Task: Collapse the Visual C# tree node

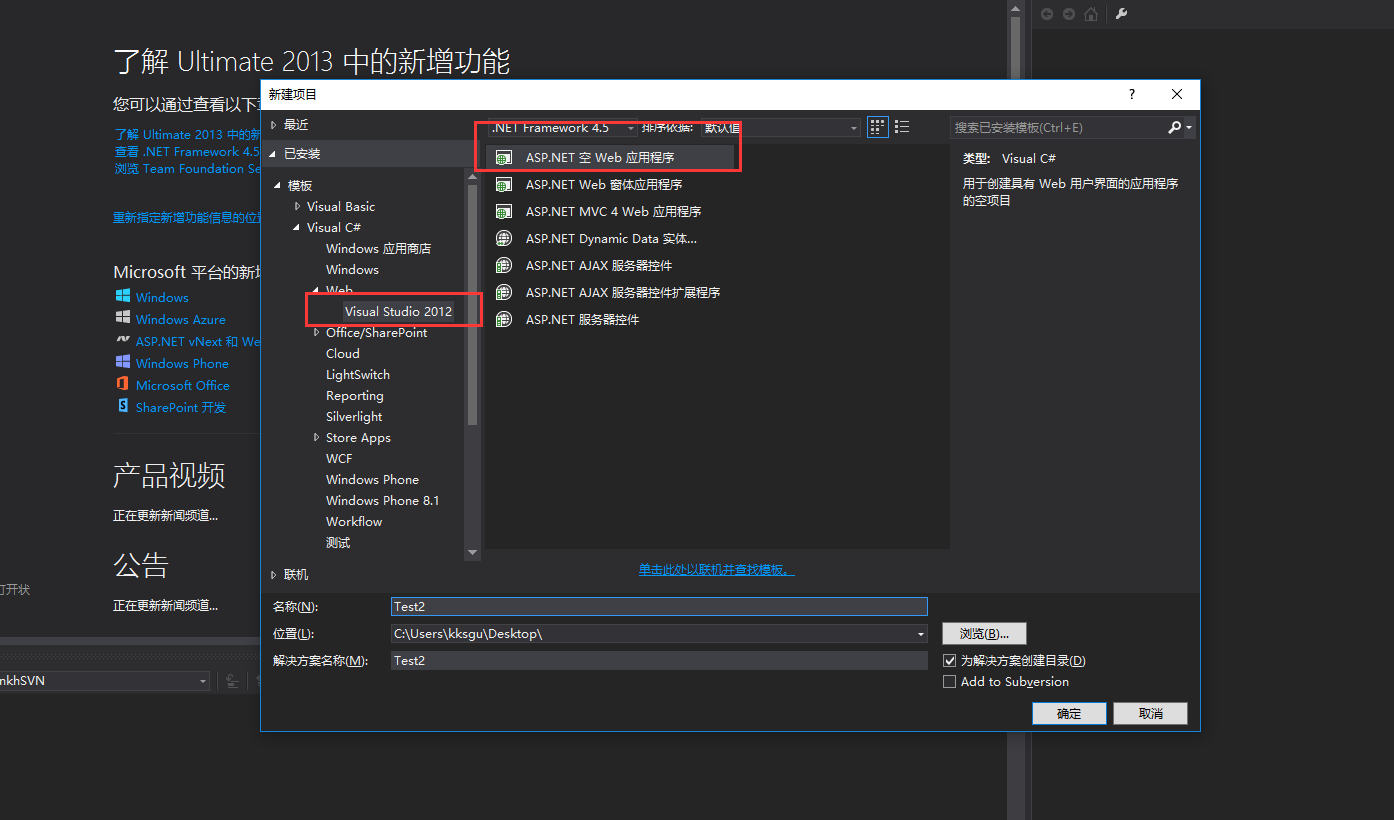Action: click(x=297, y=228)
